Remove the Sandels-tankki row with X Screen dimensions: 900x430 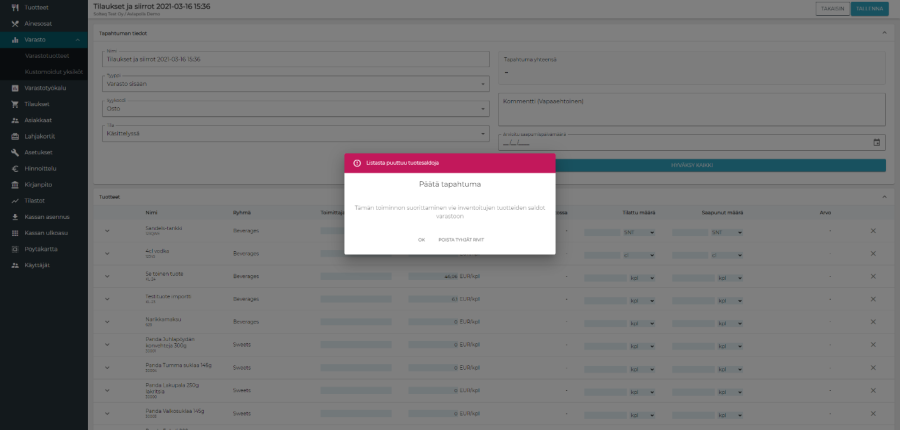pyautogui.click(x=873, y=232)
